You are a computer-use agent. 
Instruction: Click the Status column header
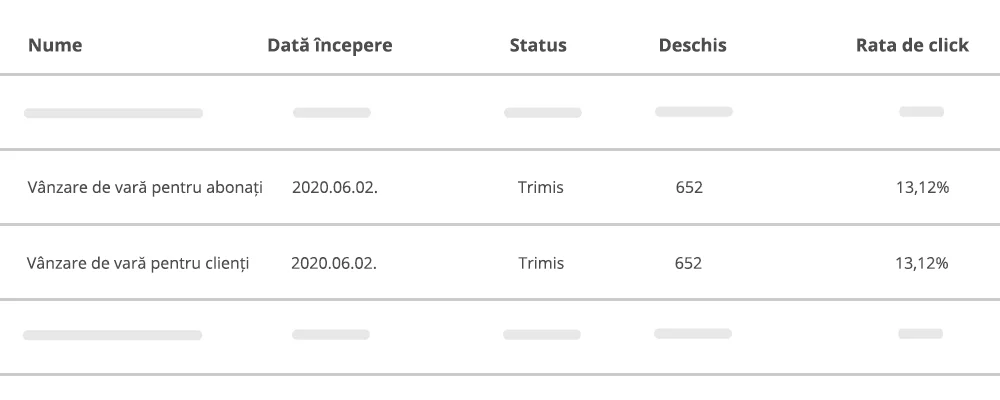click(538, 45)
